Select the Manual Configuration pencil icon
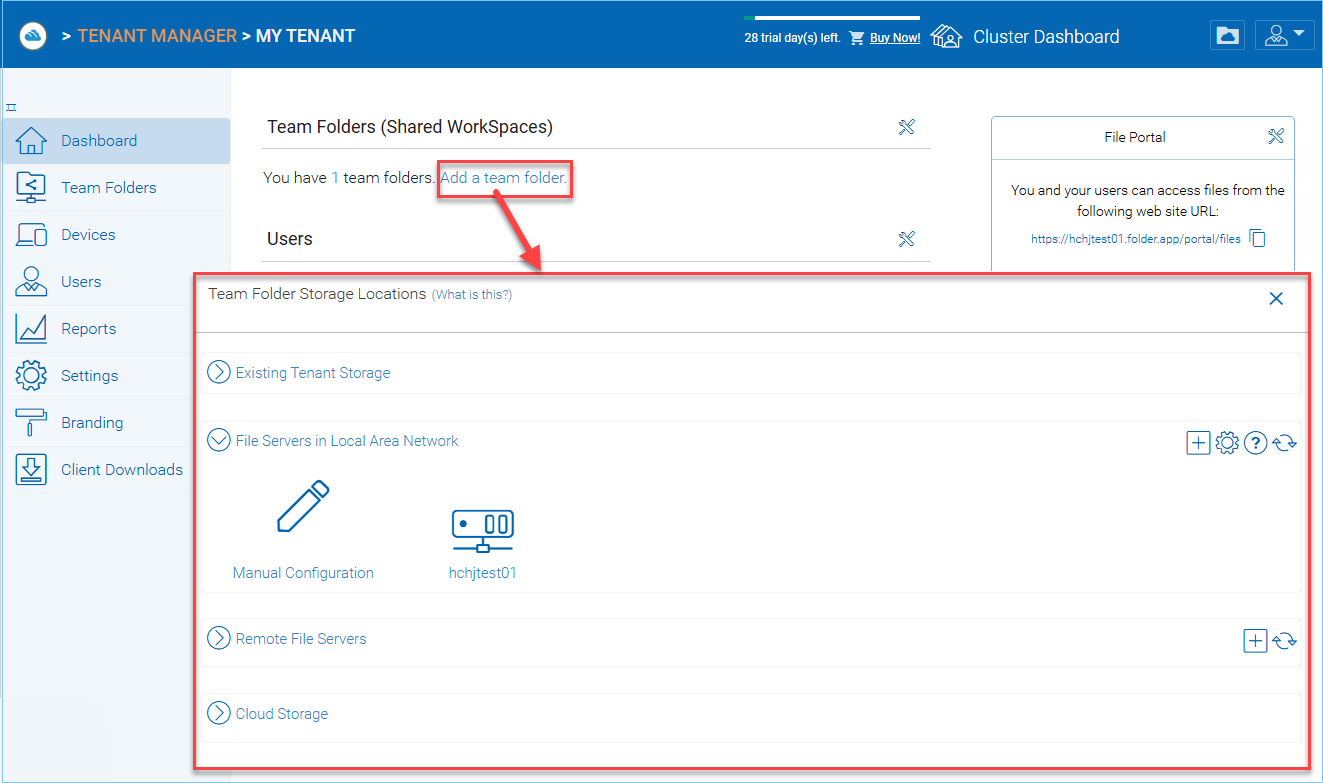 (303, 507)
